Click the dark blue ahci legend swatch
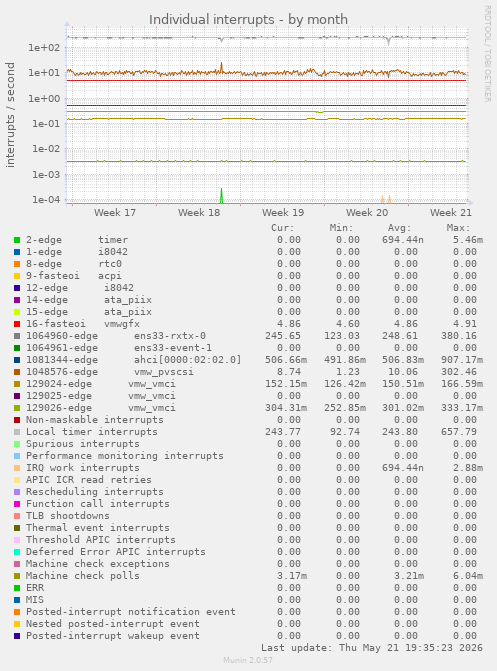This screenshot has width=497, height=671. 17,360
